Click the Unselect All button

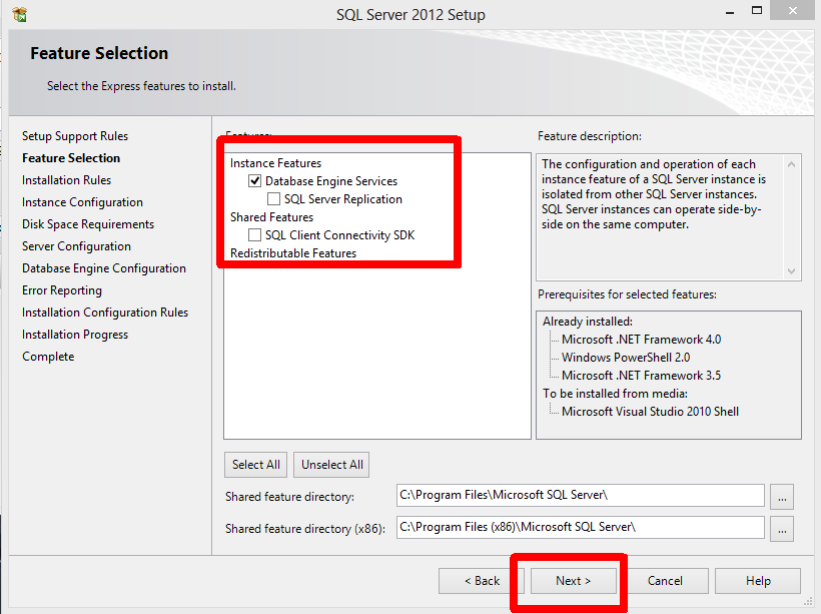[x=332, y=465]
